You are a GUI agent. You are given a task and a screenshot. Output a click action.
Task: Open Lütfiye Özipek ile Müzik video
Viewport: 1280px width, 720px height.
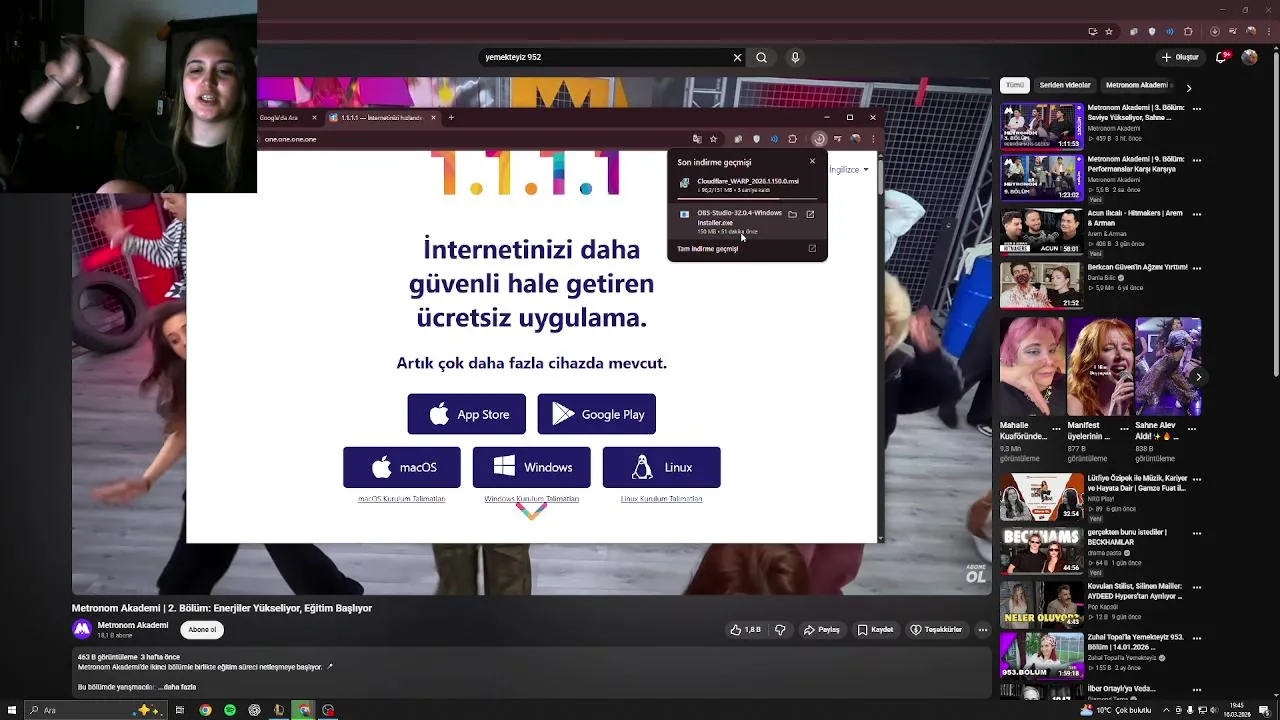pyautogui.click(x=1042, y=497)
